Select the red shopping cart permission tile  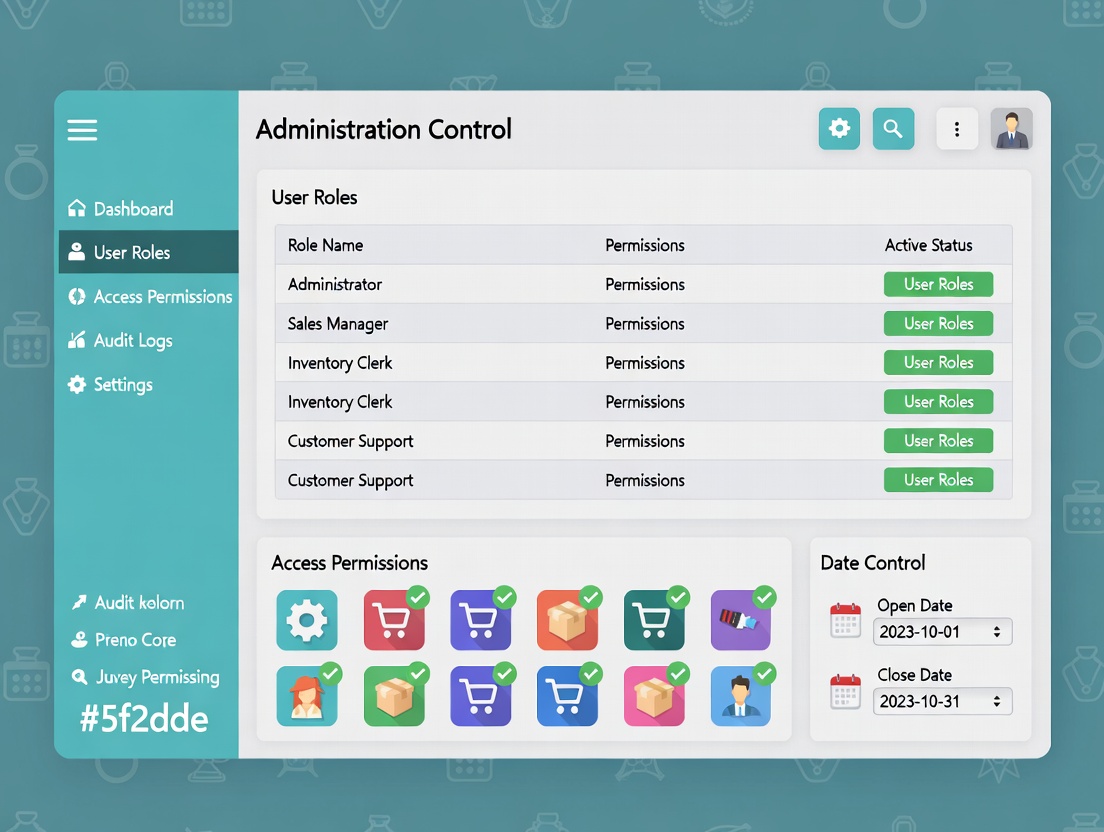(394, 621)
